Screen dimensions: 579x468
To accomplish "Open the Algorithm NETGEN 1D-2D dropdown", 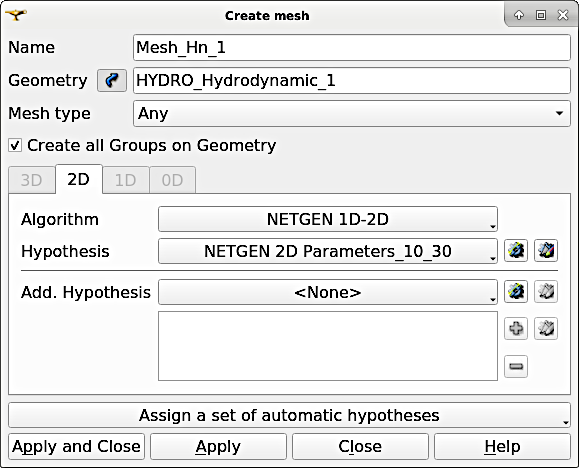I will [x=328, y=219].
